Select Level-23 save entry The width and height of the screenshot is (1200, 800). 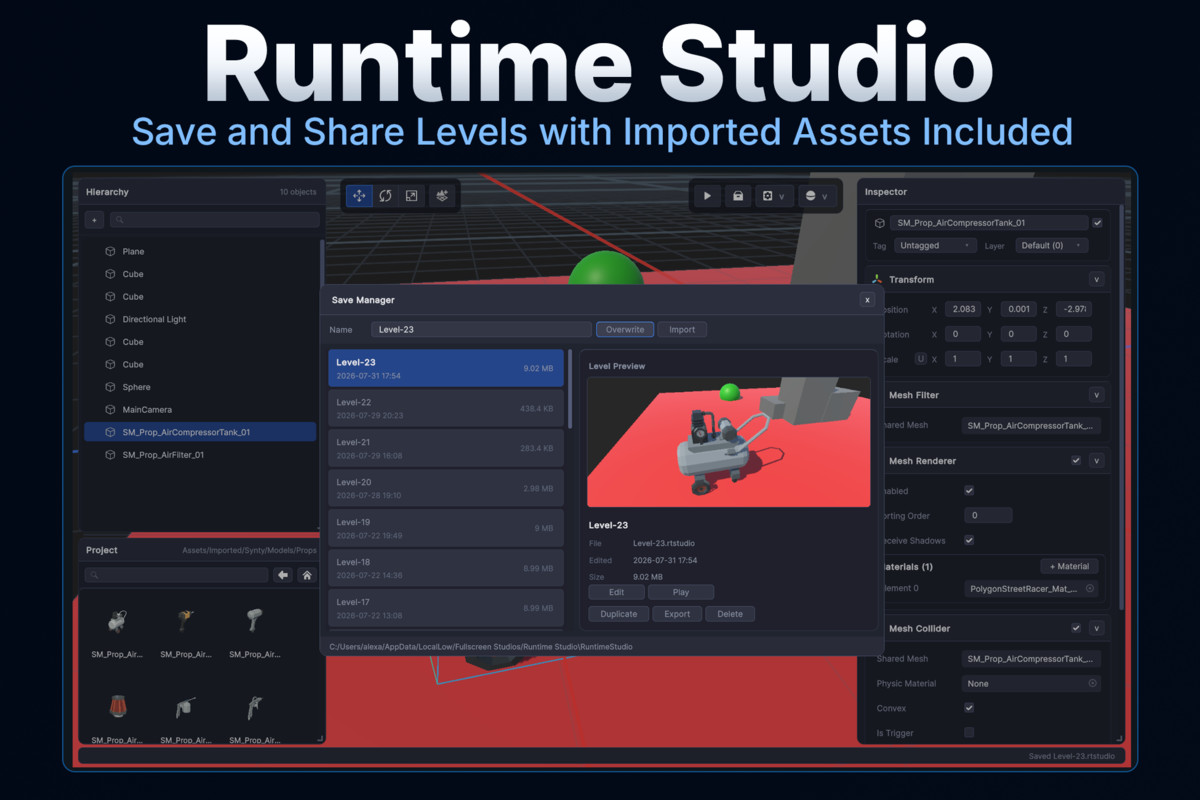tap(446, 368)
